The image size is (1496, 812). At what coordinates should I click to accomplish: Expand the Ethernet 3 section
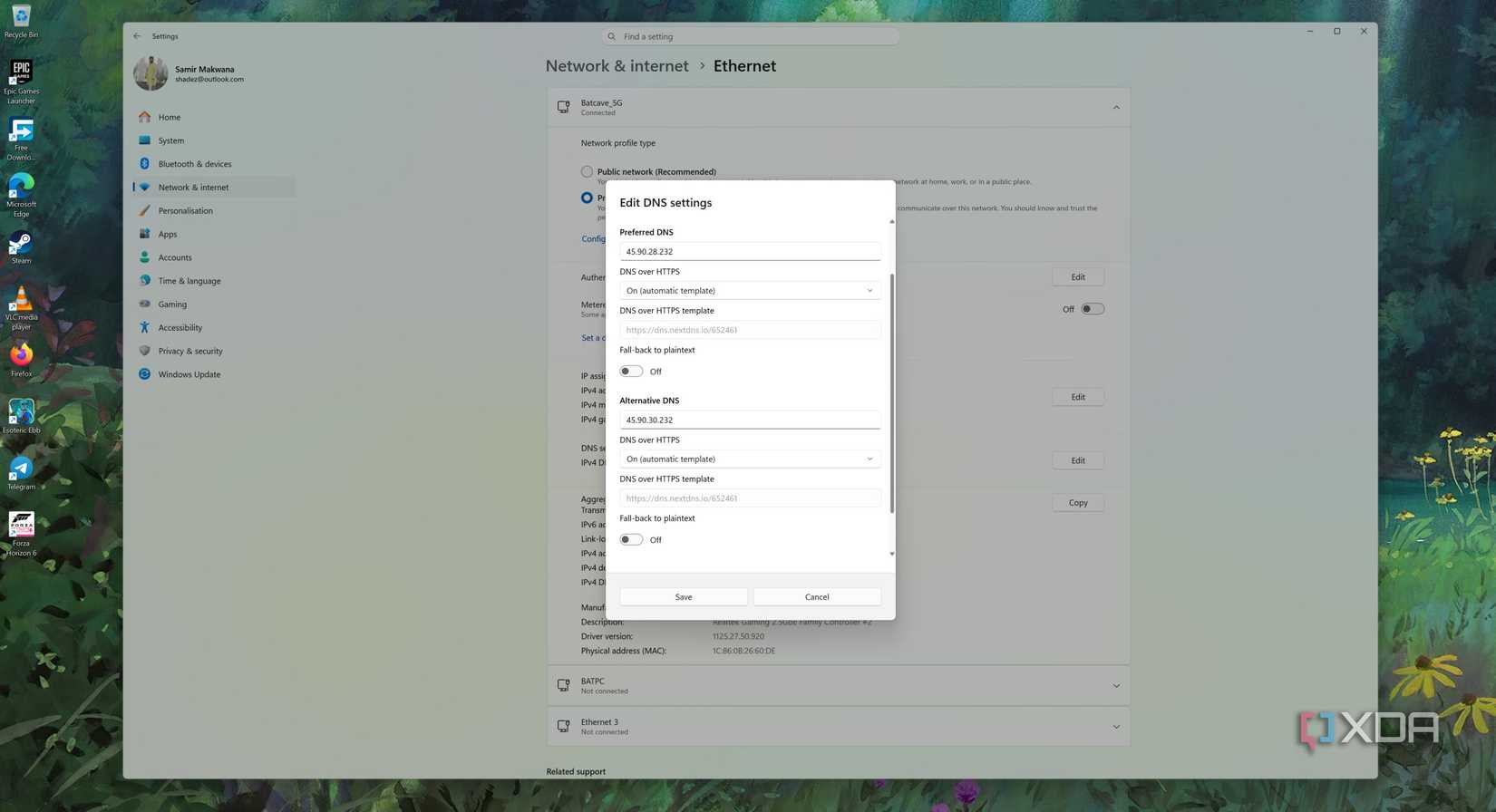1116,727
